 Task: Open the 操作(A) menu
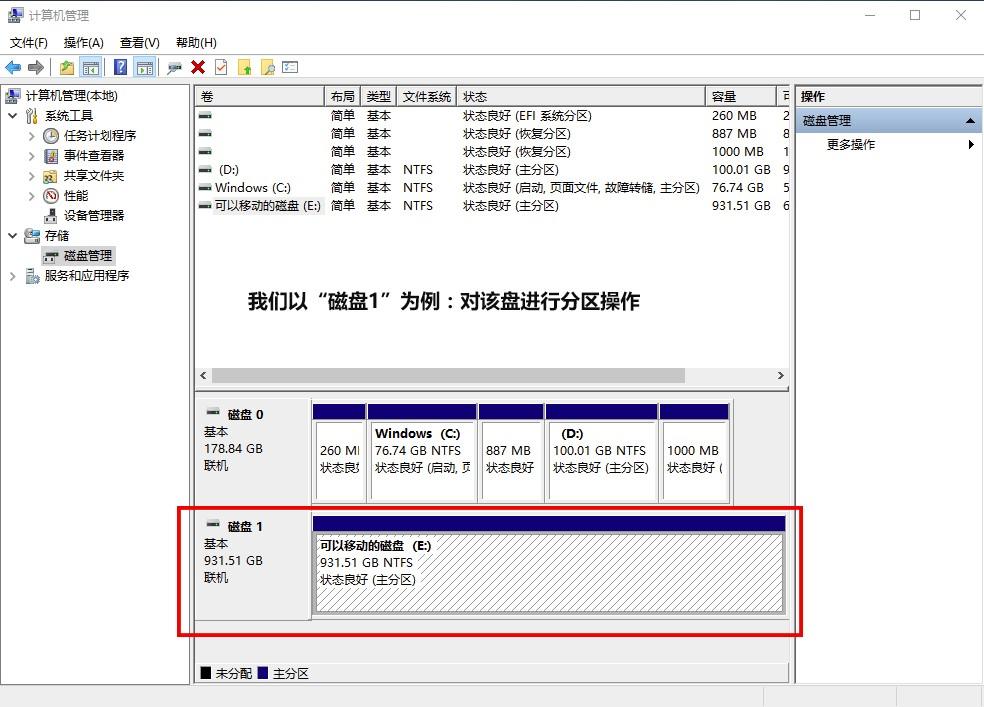click(84, 42)
